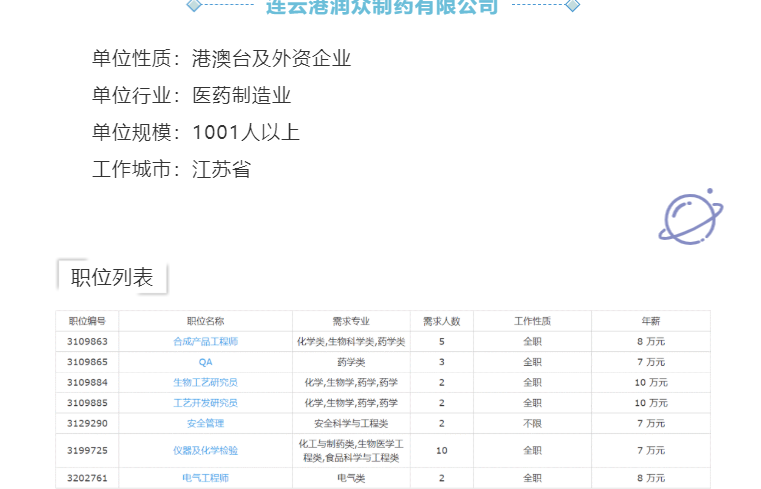Viewport: 761px width, 489px height.
Task: Click the 医药制造业 industry text
Action: point(242,95)
